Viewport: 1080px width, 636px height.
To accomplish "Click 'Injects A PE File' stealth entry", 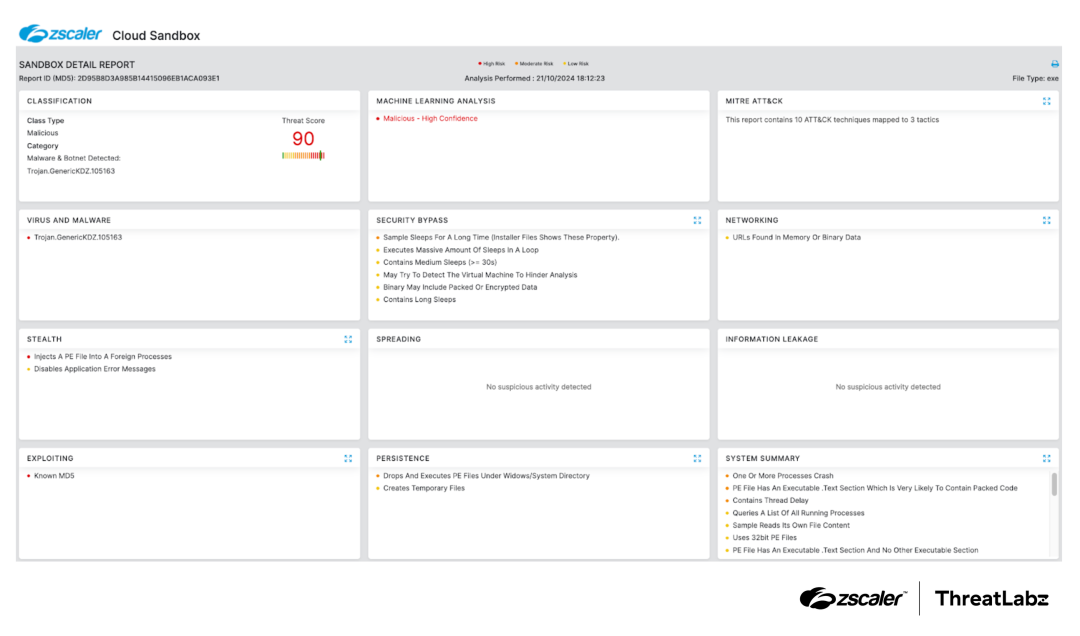I will (103, 357).
